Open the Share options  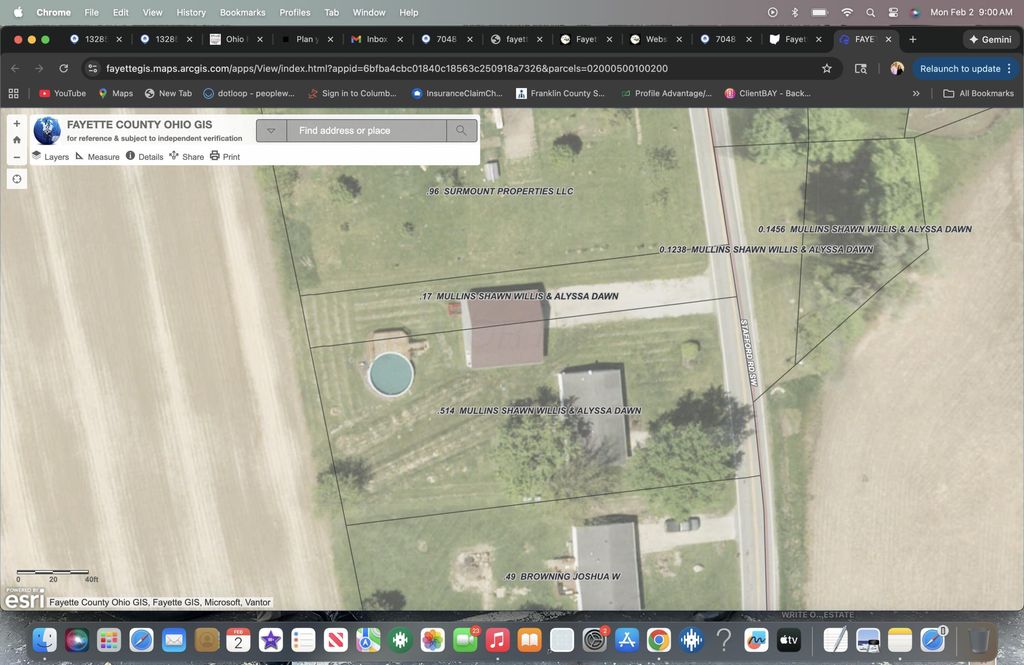[186, 157]
